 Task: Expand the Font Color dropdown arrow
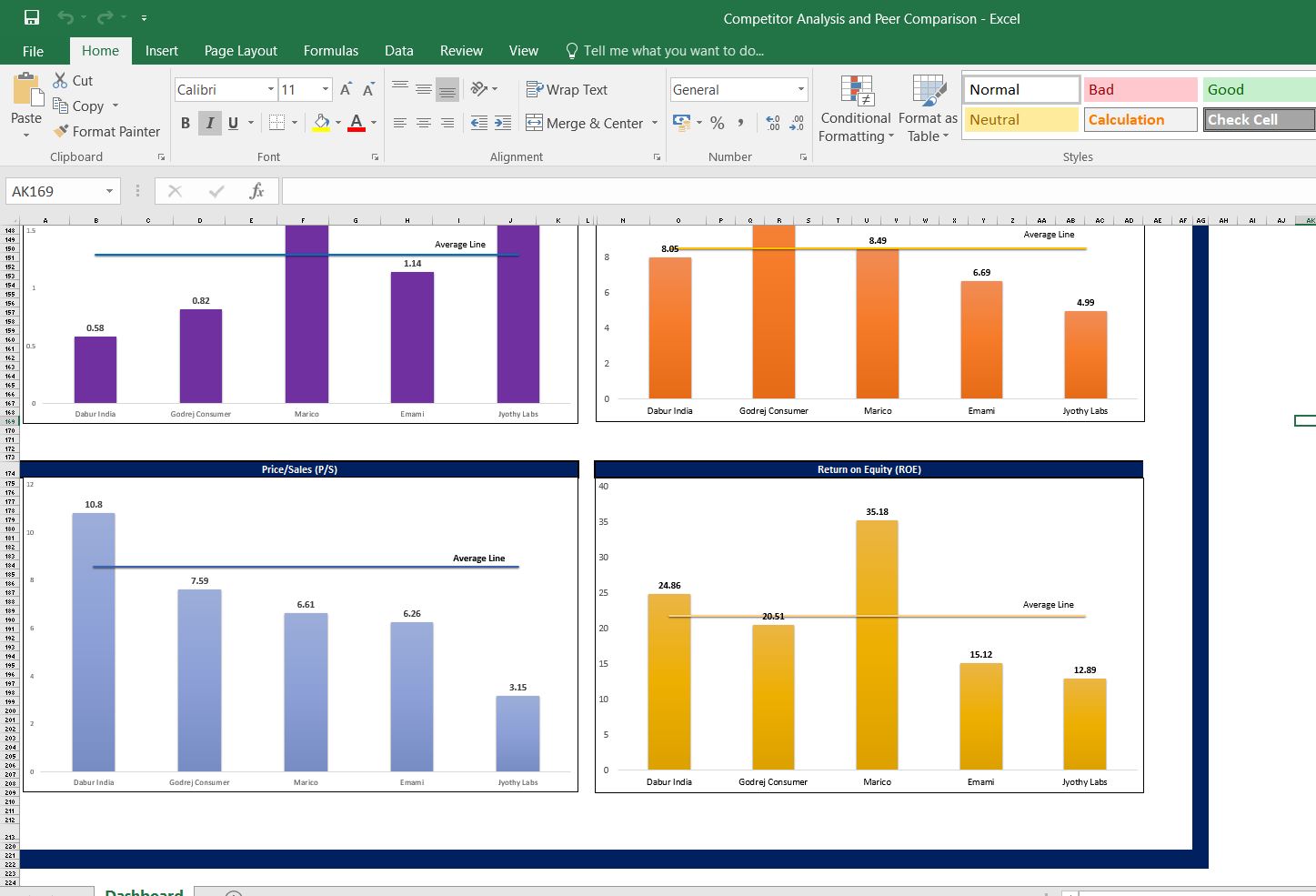pyautogui.click(x=374, y=123)
